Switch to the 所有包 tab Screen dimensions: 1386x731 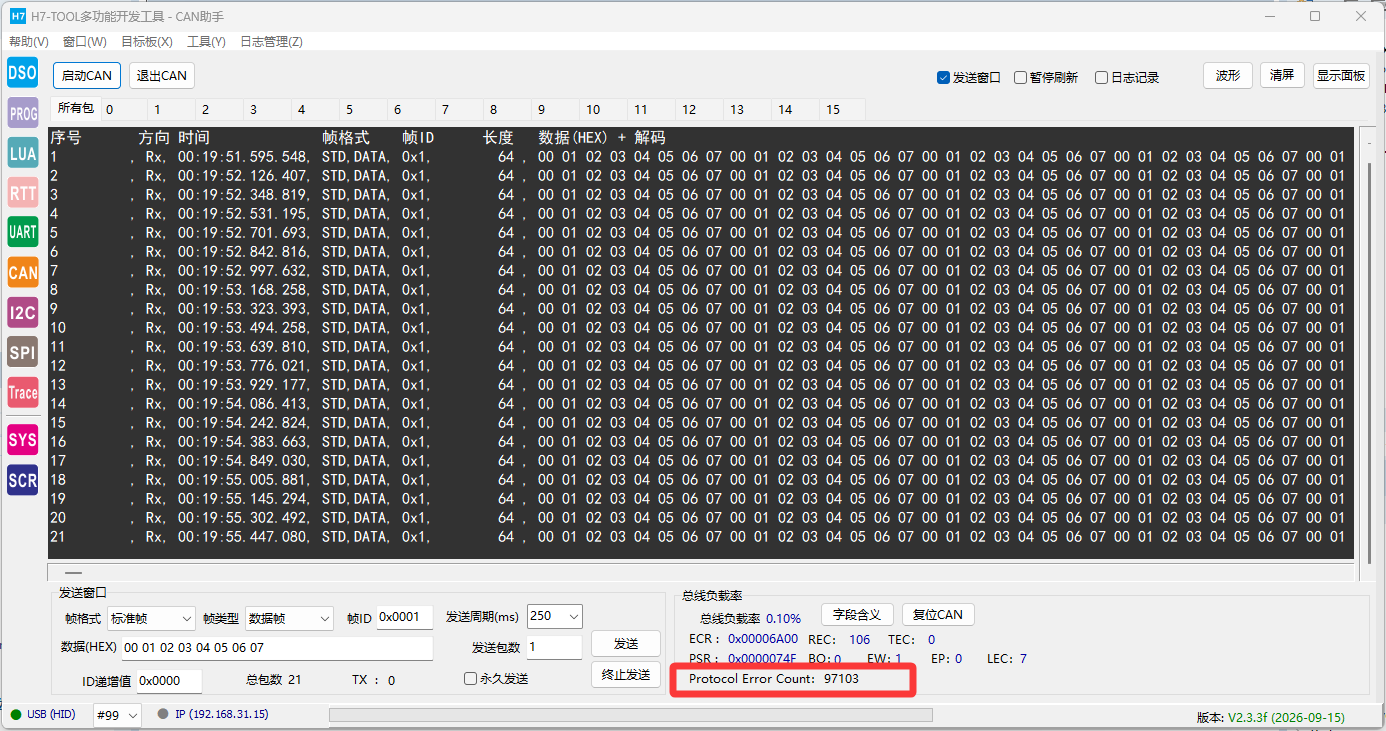75,108
